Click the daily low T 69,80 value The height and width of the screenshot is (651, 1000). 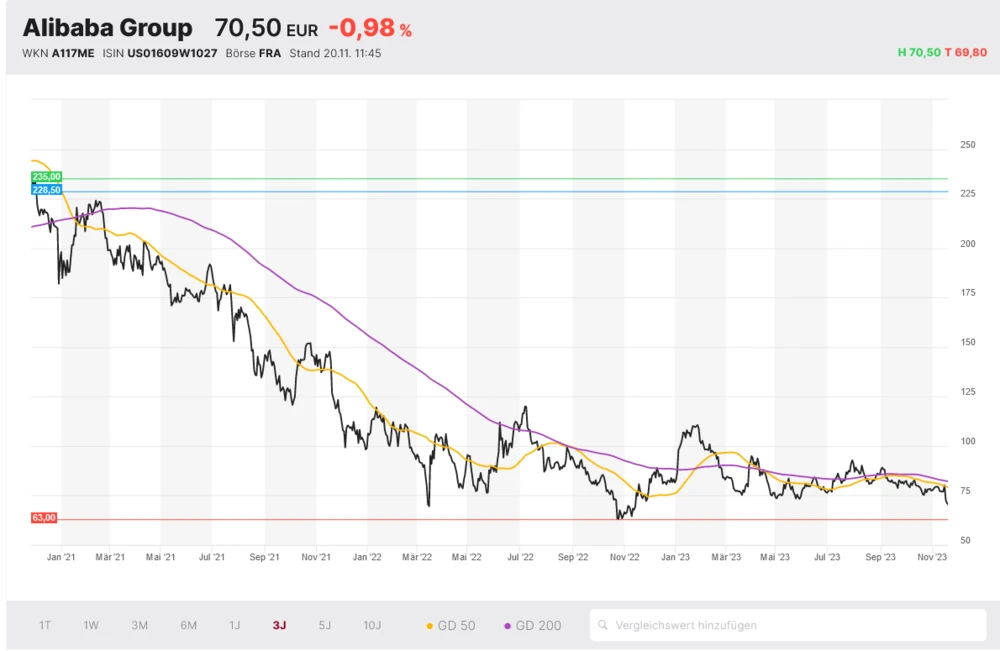click(x=965, y=52)
